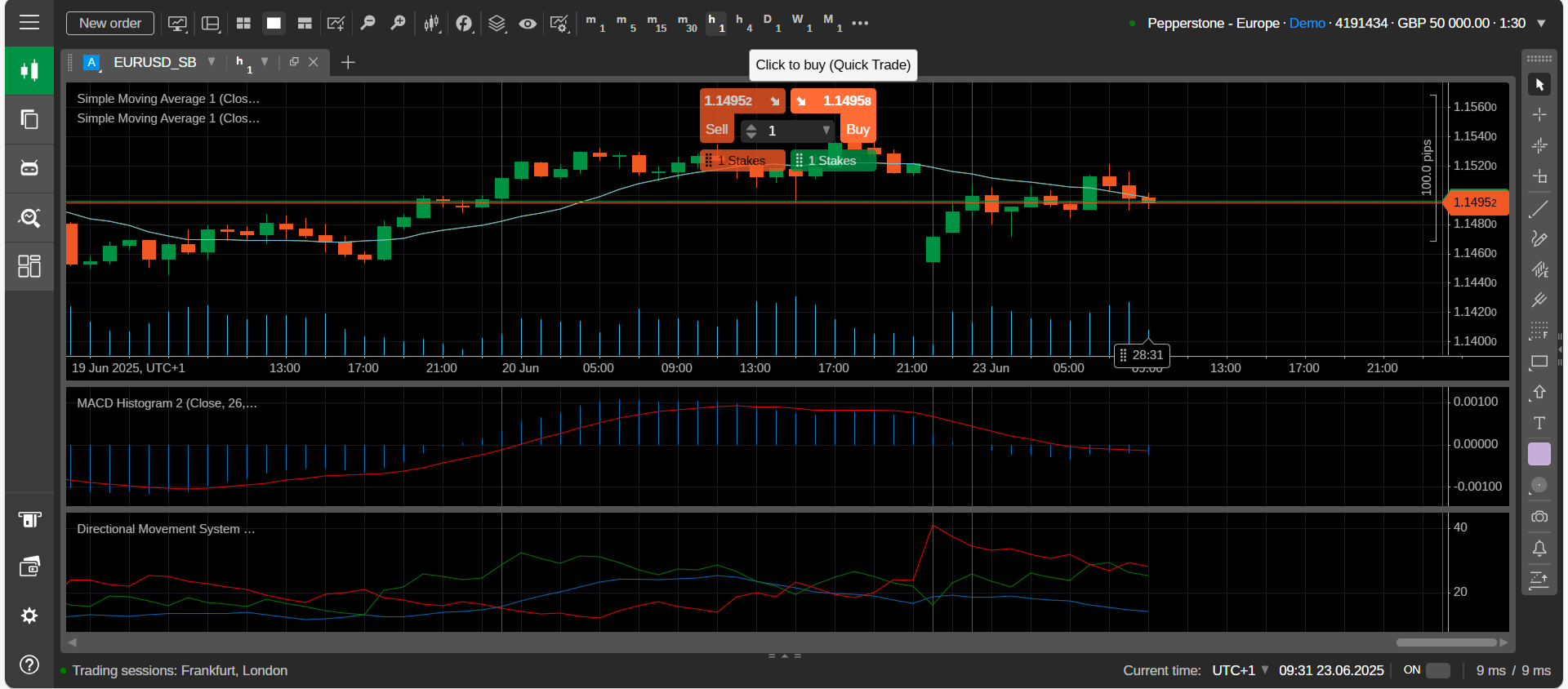Zoom out of the chart

[x=367, y=23]
